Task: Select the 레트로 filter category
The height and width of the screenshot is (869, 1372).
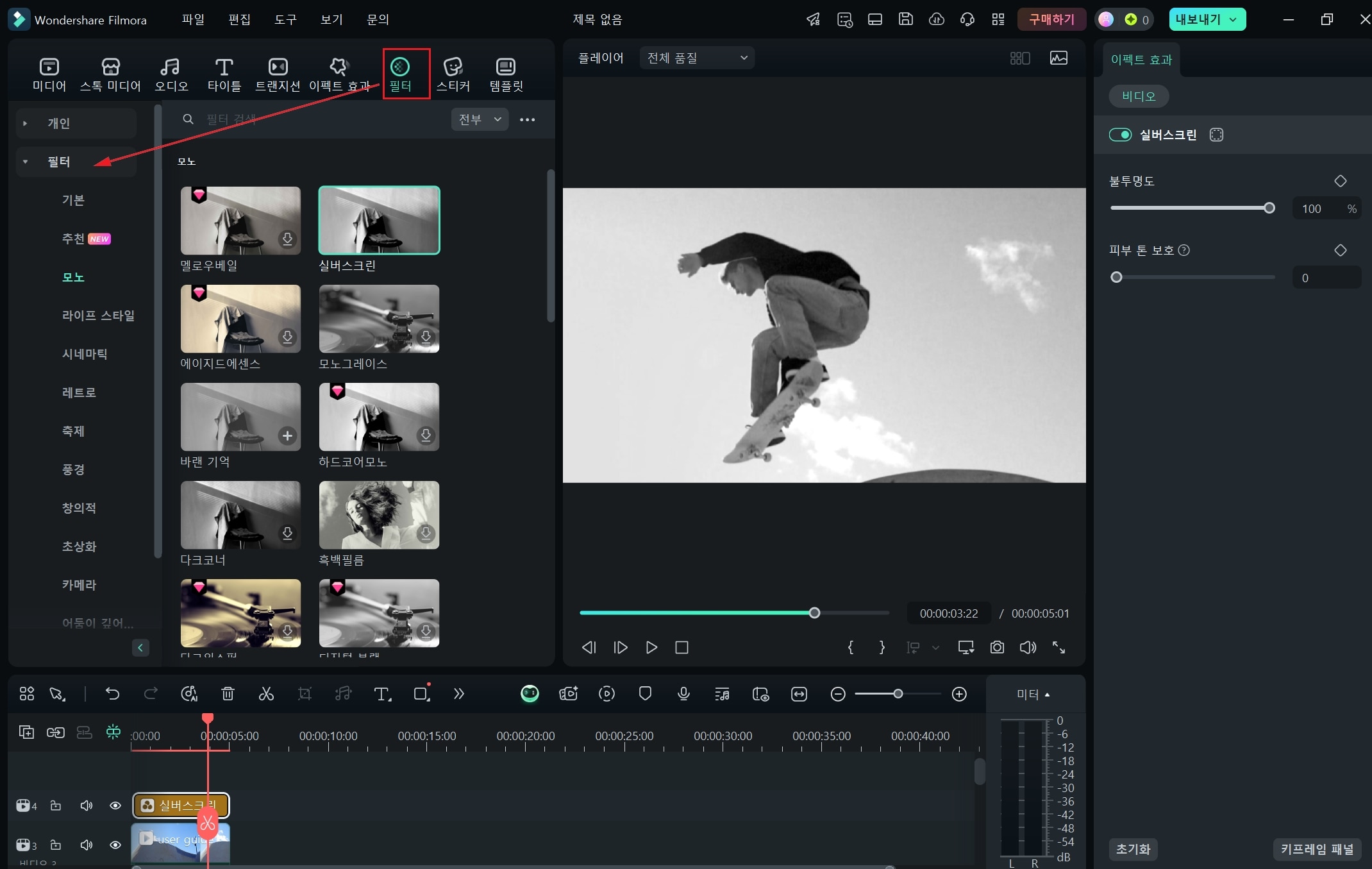Action: coord(79,392)
